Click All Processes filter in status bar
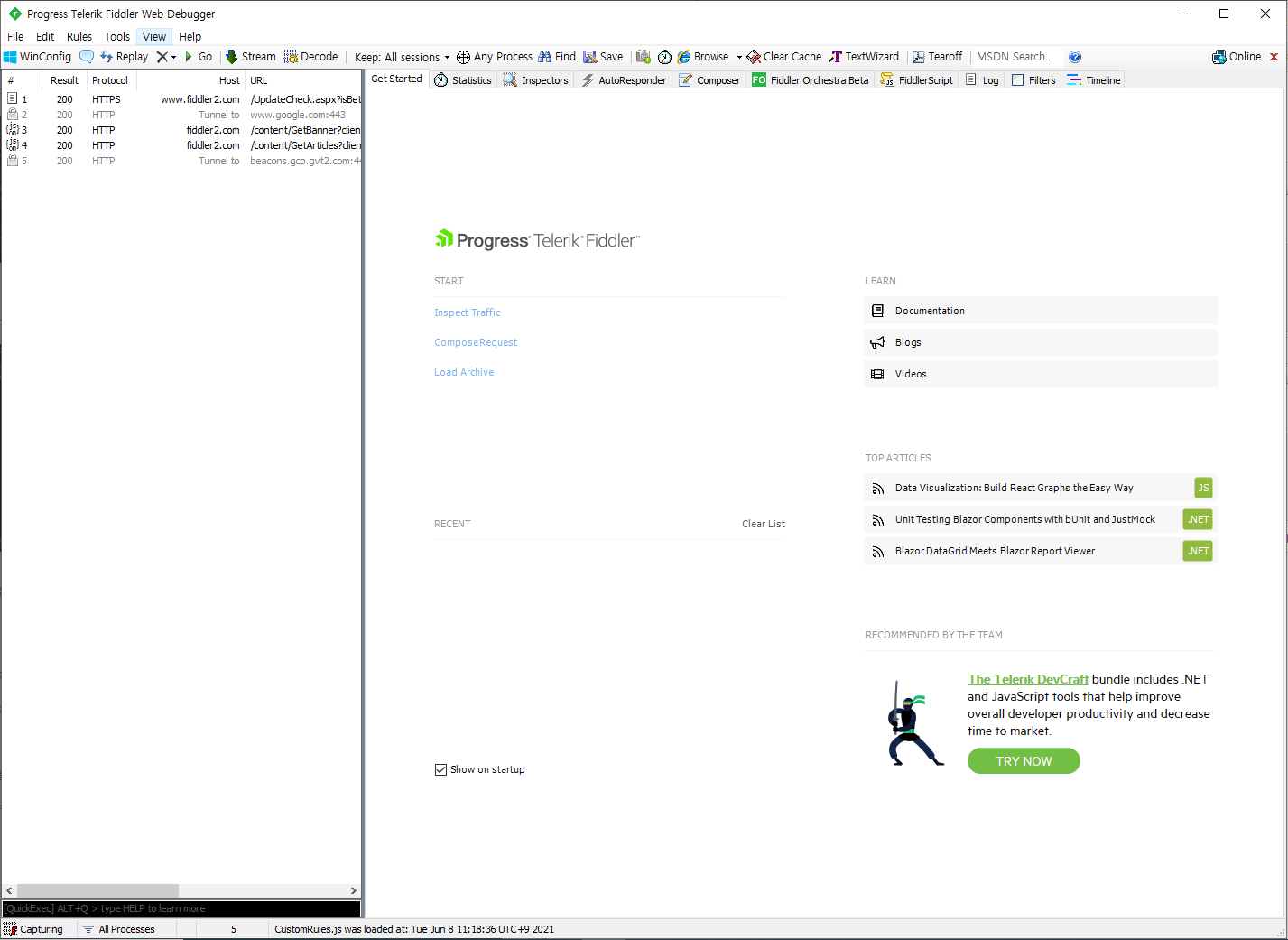The width and height of the screenshot is (1288, 940). tap(119, 929)
